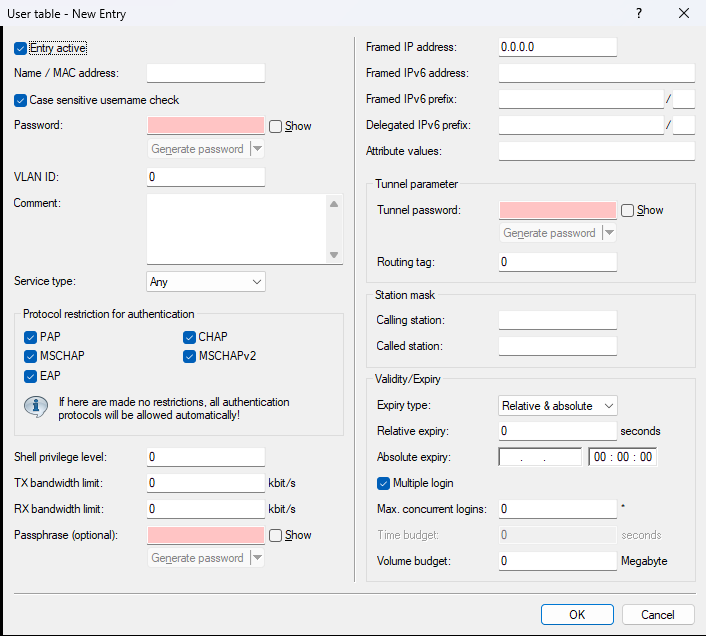Image resolution: width=706 pixels, height=636 pixels.
Task: Close the New Entry dialog window
Action: [683, 14]
